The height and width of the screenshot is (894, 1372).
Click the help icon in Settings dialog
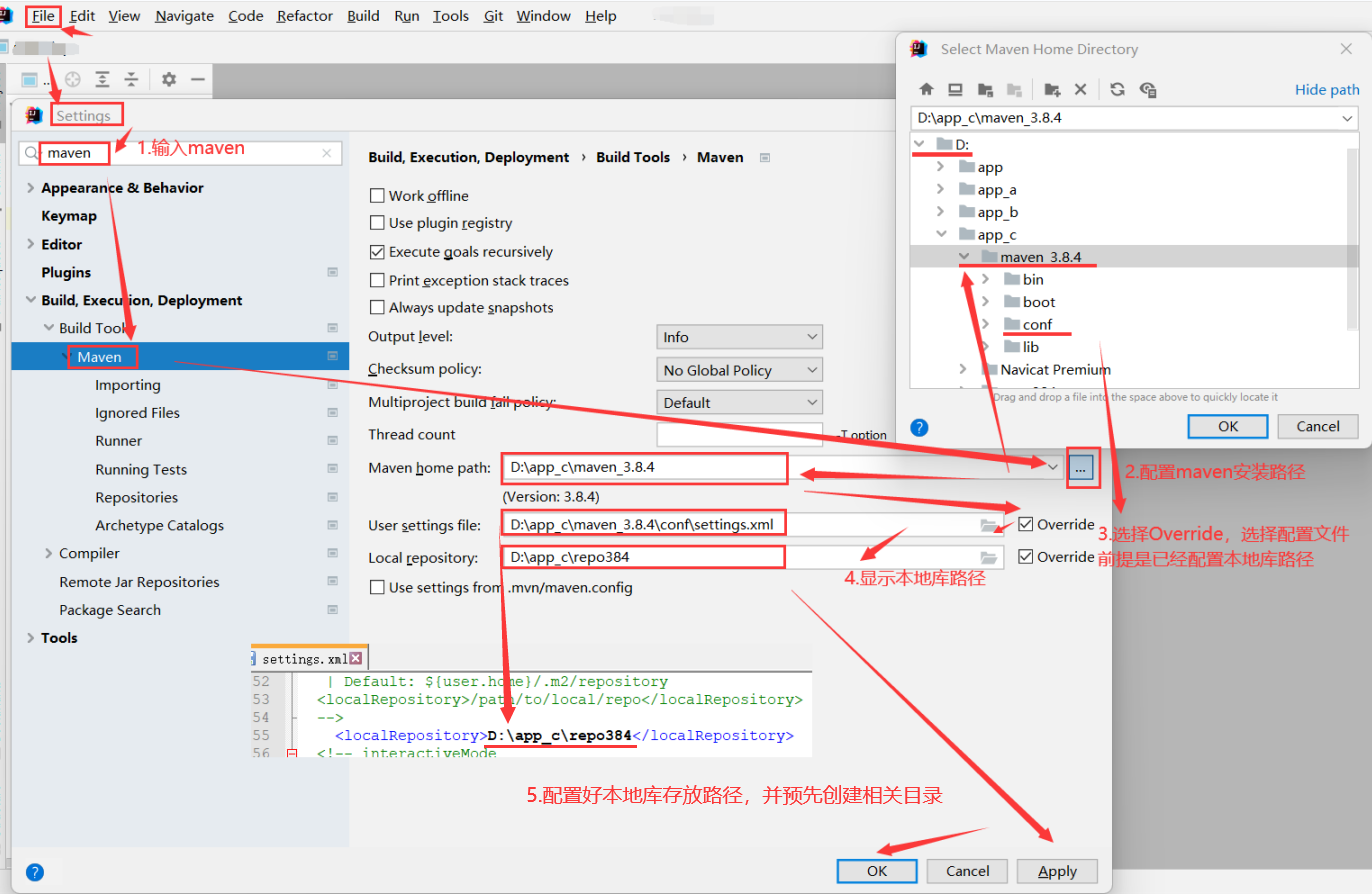click(35, 872)
